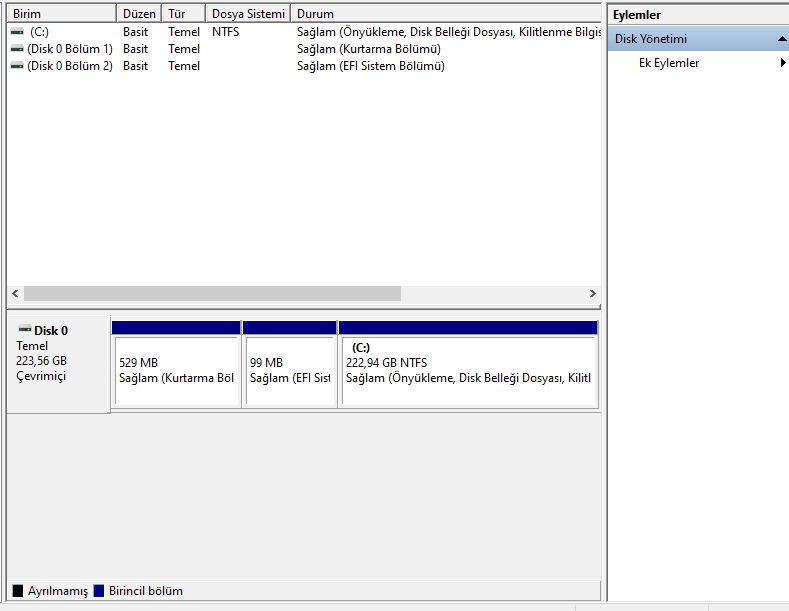Click the Basit cell in the (C:) row
Viewport: 789px width, 611px height.
point(135,32)
